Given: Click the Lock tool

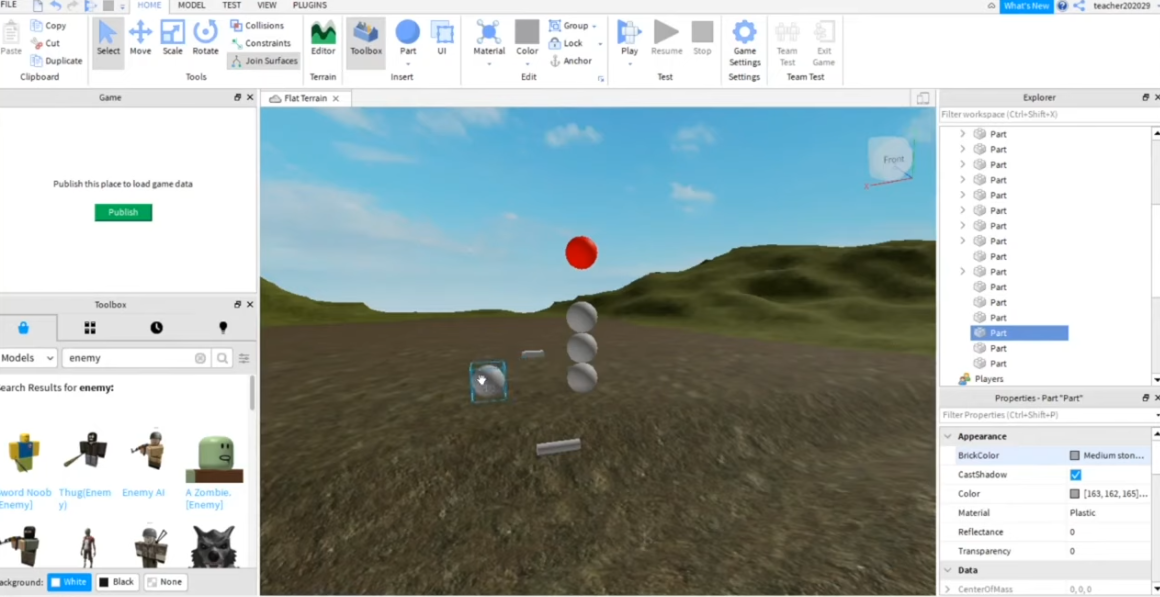Looking at the screenshot, I should (566, 43).
